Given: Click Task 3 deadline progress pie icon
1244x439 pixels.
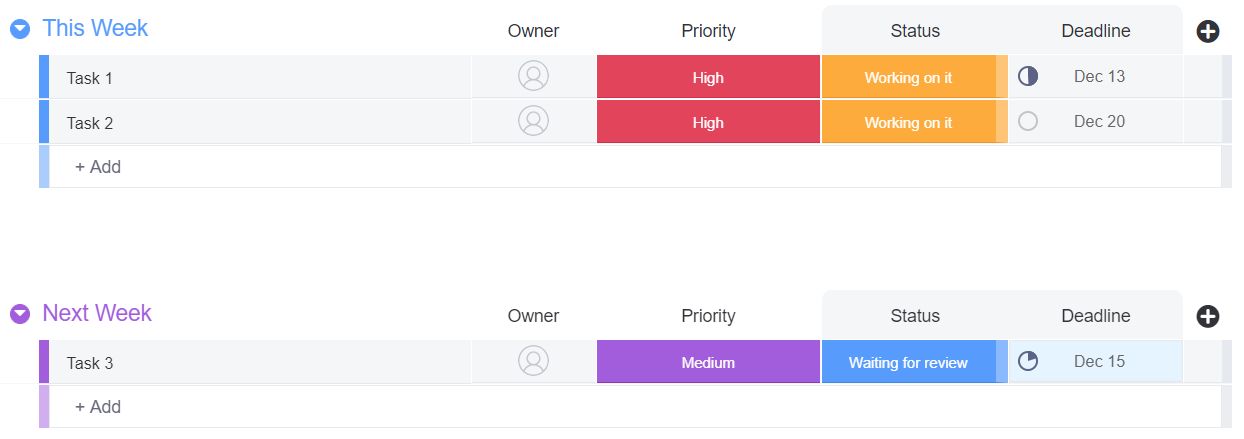Looking at the screenshot, I should pyautogui.click(x=1028, y=362).
